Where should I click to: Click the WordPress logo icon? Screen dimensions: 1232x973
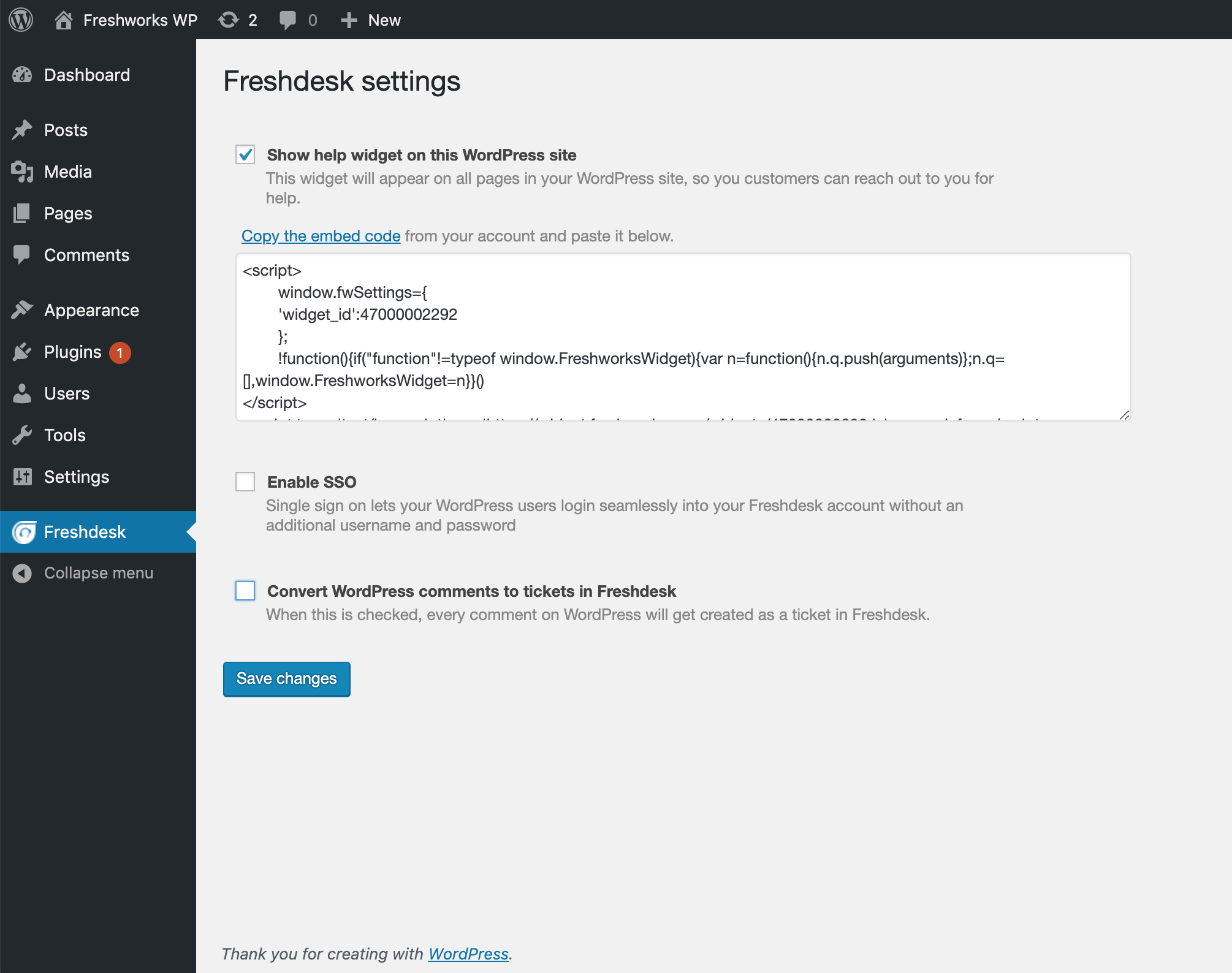(x=21, y=20)
